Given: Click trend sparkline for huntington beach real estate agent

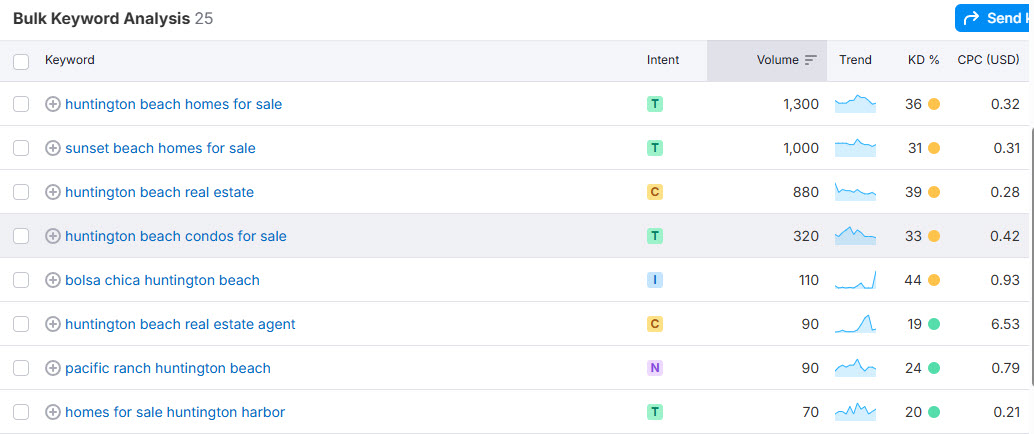Looking at the screenshot, I should click(855, 324).
